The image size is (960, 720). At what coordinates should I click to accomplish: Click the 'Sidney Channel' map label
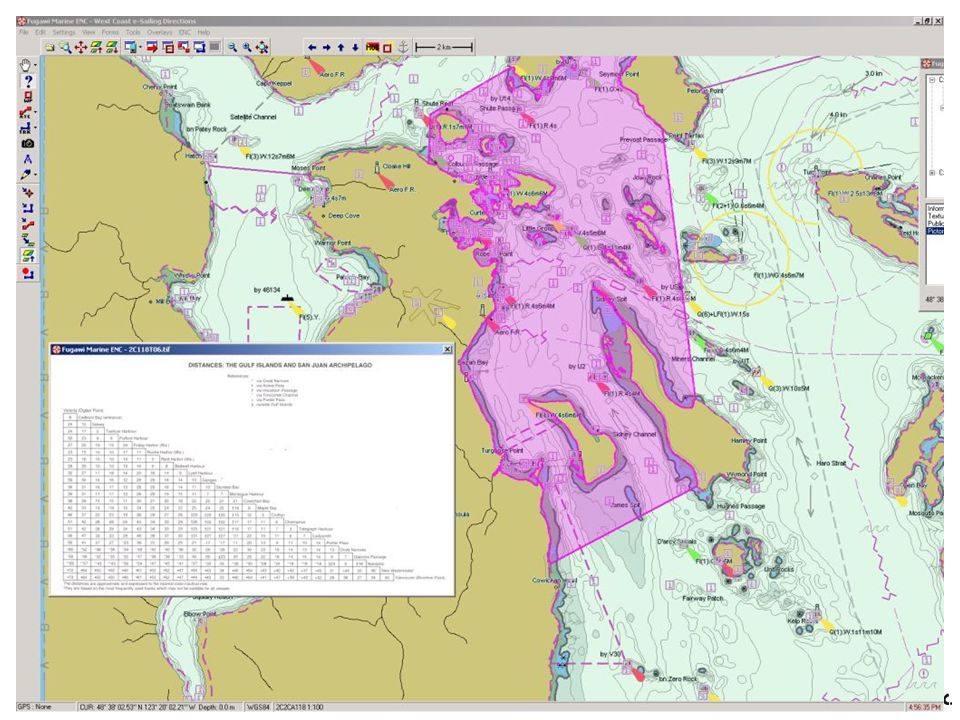[634, 434]
